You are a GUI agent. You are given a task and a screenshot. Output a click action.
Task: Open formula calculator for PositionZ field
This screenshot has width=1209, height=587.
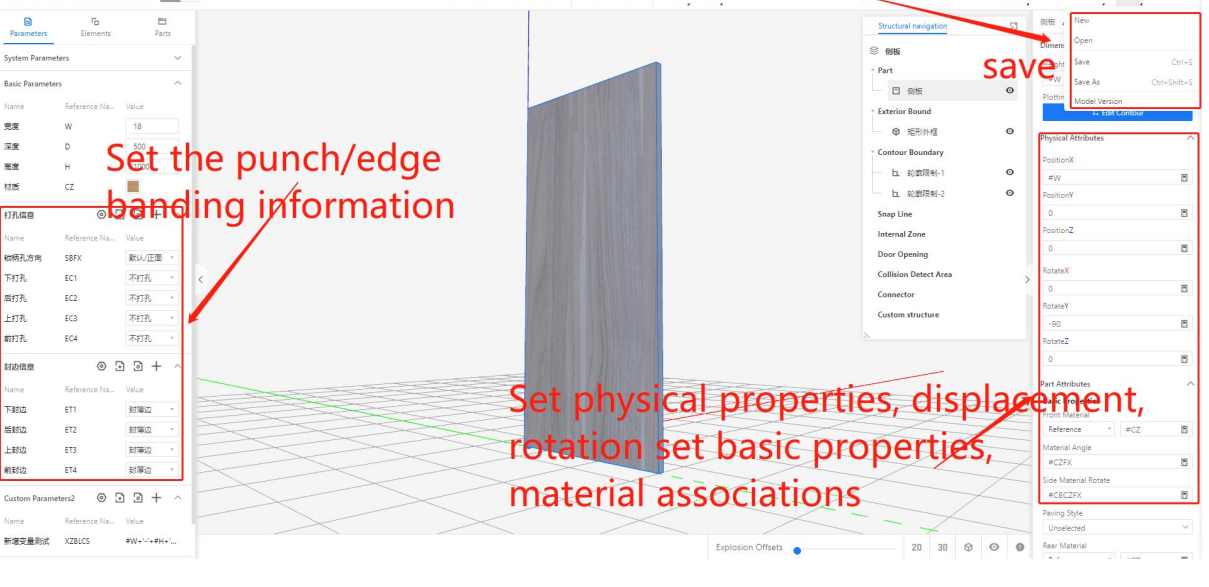click(x=1184, y=248)
